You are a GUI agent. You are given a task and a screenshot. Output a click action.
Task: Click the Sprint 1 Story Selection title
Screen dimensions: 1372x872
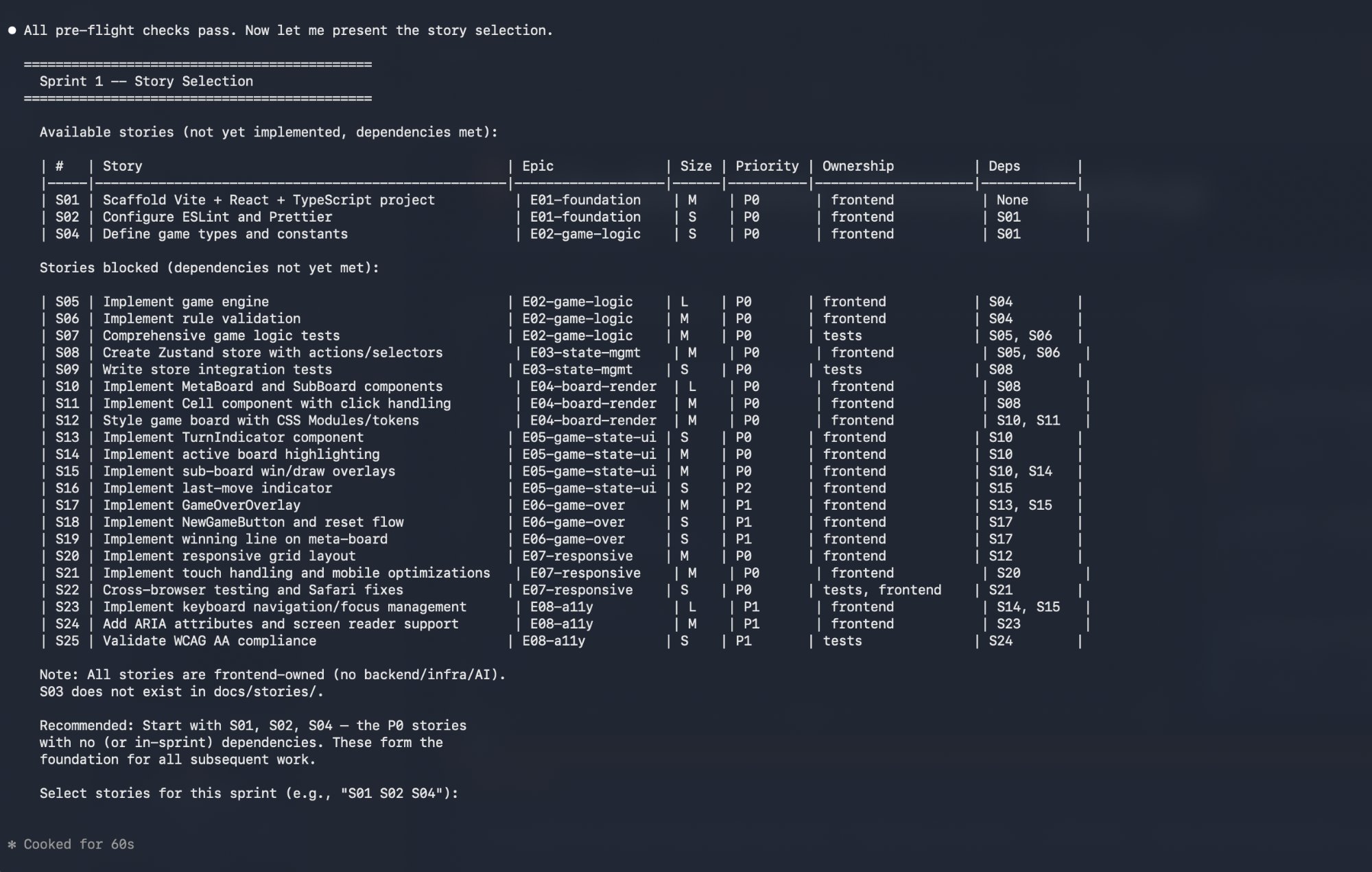coord(145,81)
